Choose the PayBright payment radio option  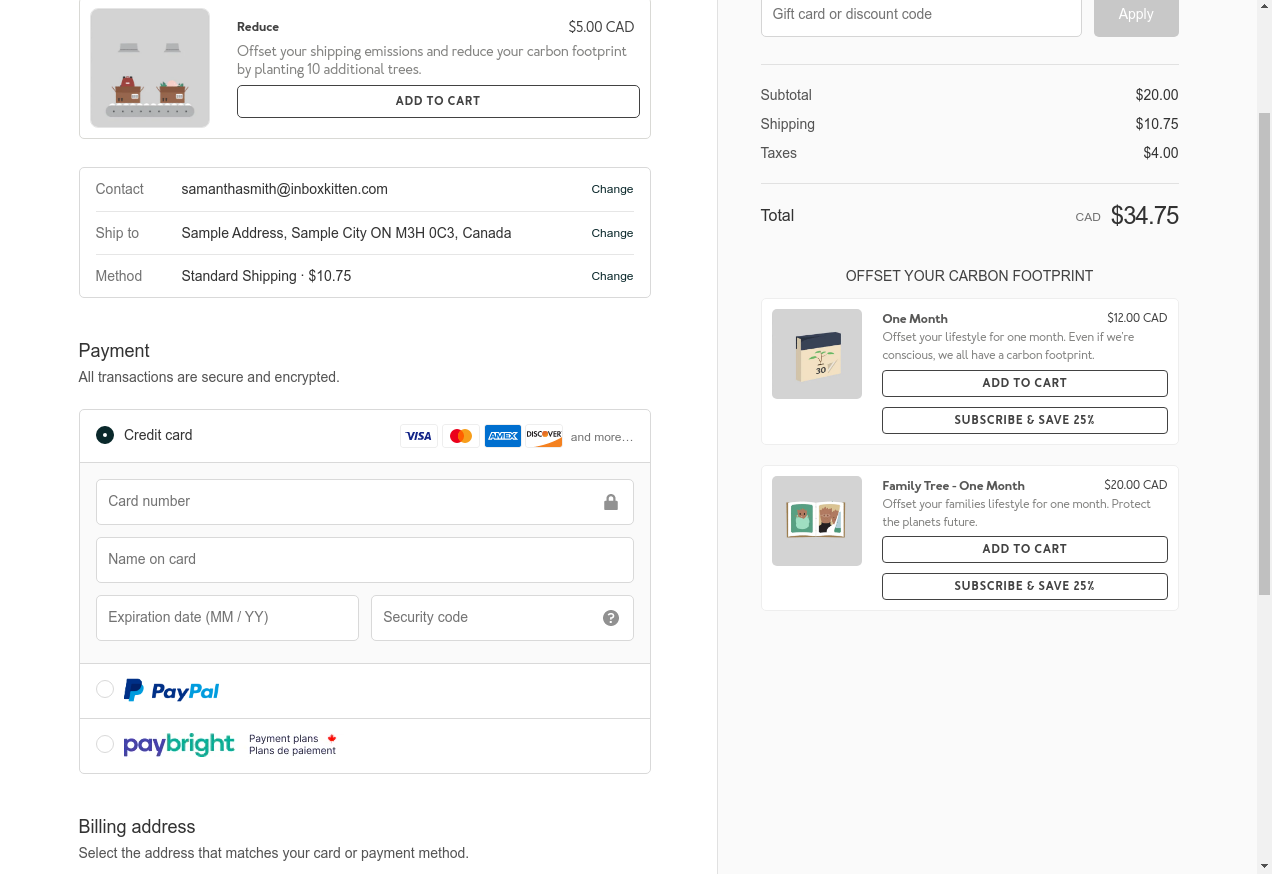105,744
